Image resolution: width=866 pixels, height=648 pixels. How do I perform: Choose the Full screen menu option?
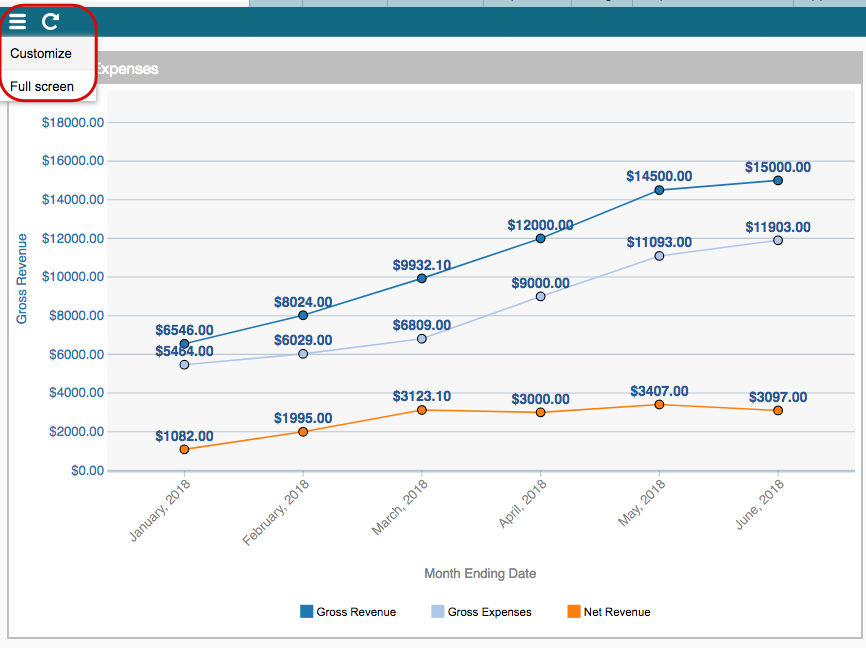pyautogui.click(x=42, y=86)
